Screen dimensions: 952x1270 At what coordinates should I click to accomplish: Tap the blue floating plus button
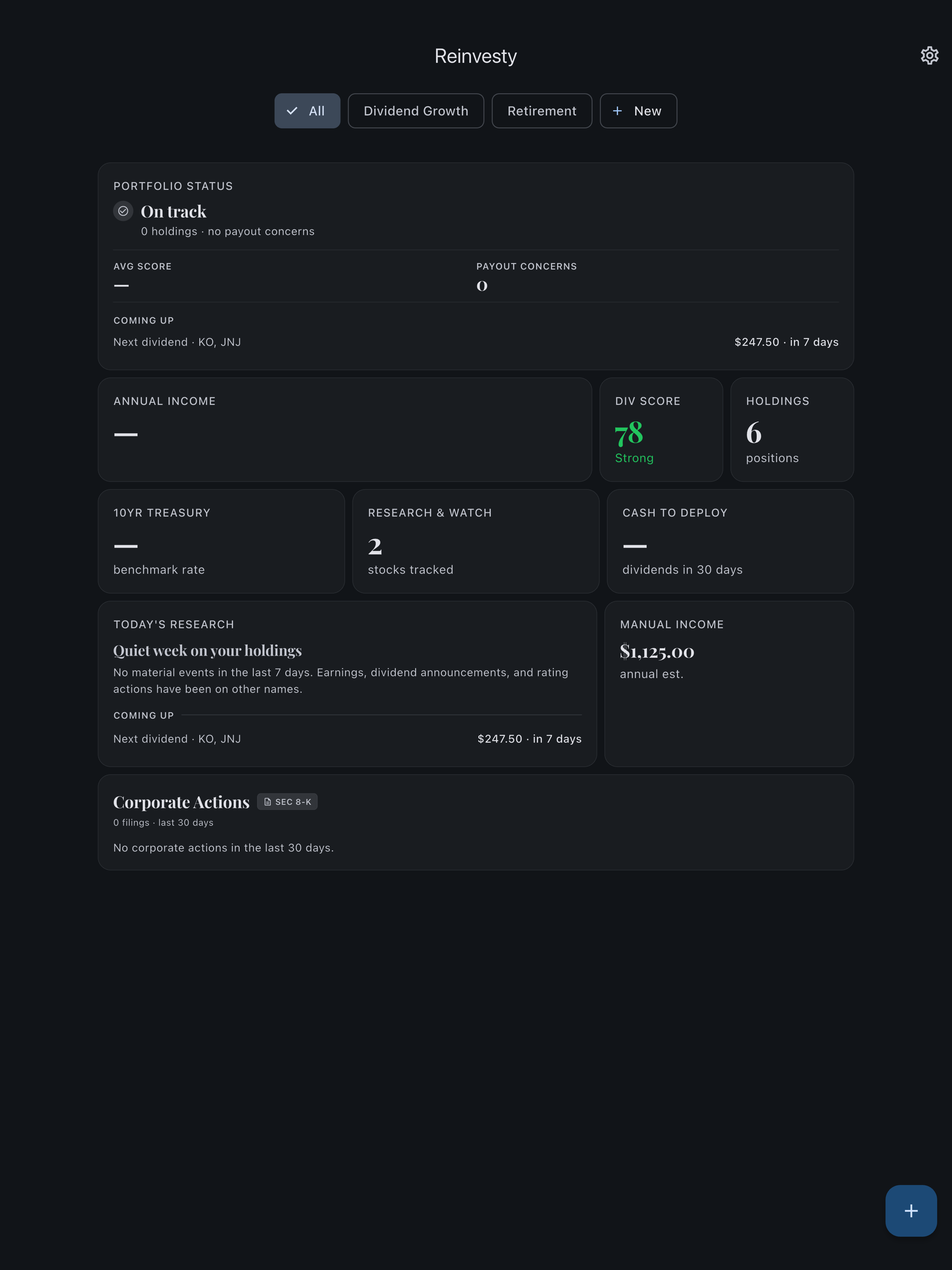(x=910, y=1211)
